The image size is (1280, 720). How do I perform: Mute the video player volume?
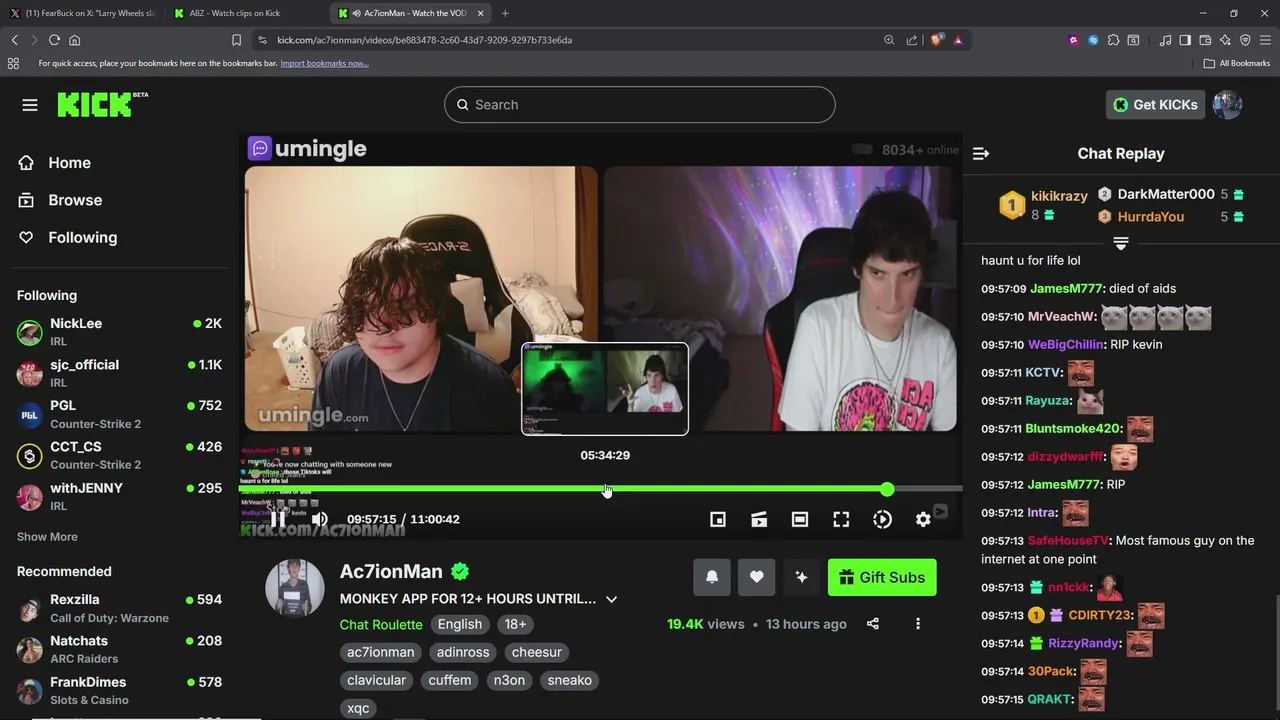click(x=319, y=519)
